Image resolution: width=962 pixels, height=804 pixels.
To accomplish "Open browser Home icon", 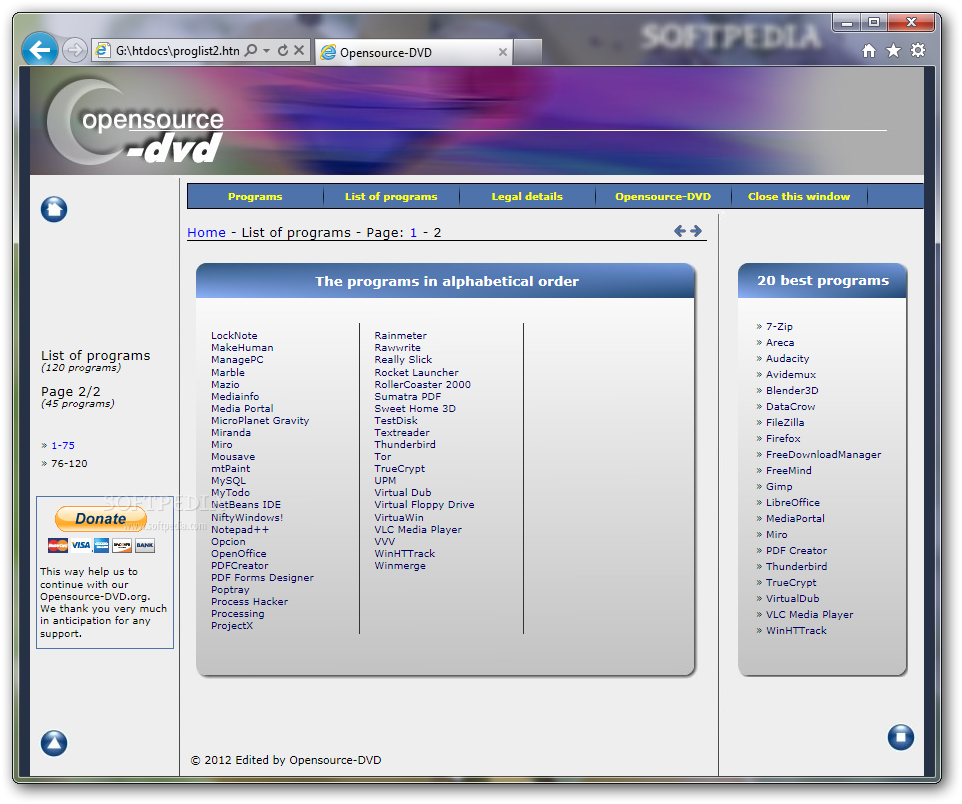I will point(869,50).
